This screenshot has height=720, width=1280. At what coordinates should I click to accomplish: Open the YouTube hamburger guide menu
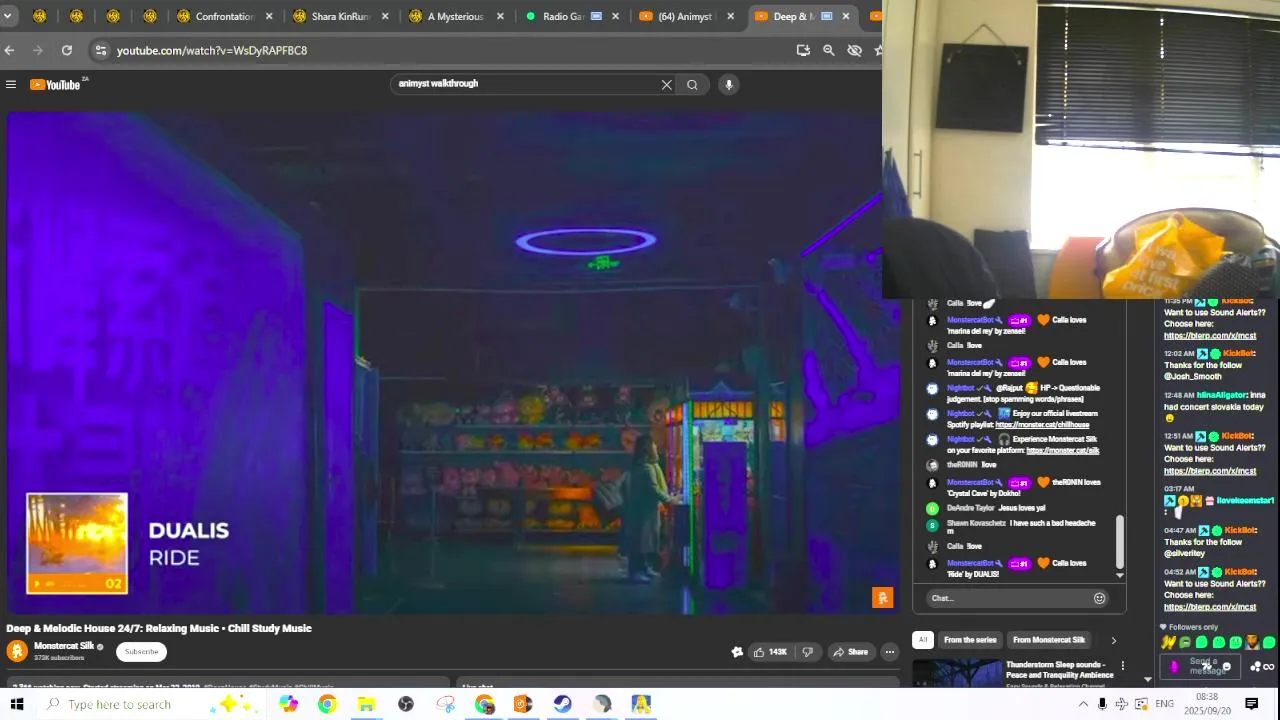tap(11, 85)
